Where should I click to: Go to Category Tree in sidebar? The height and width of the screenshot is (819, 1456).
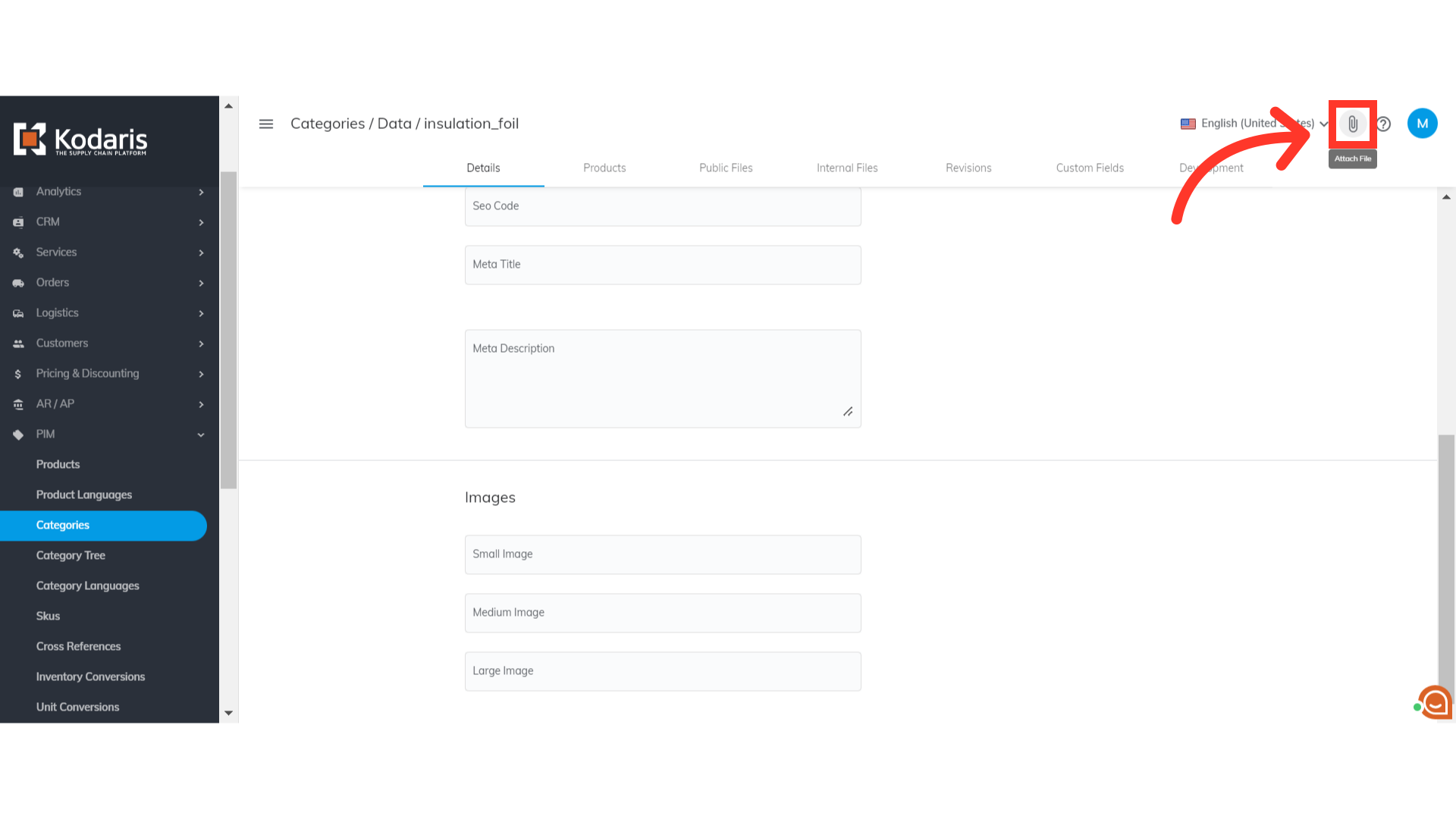[71, 555]
